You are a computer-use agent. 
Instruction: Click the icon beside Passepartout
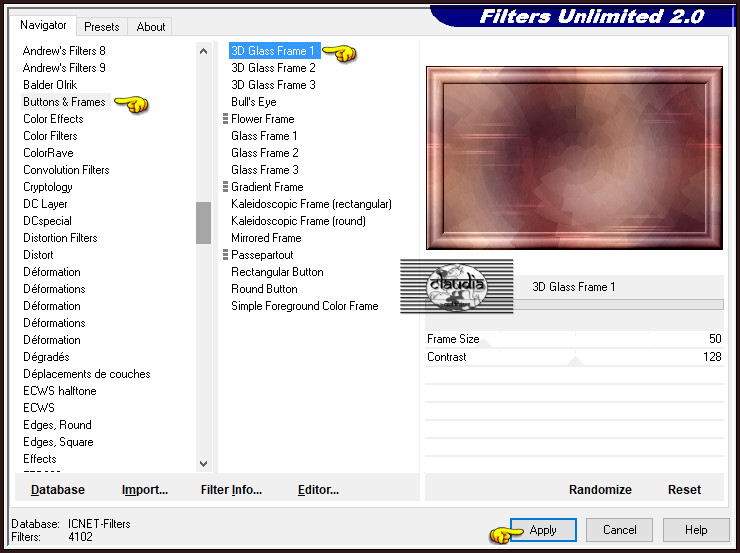click(x=225, y=255)
